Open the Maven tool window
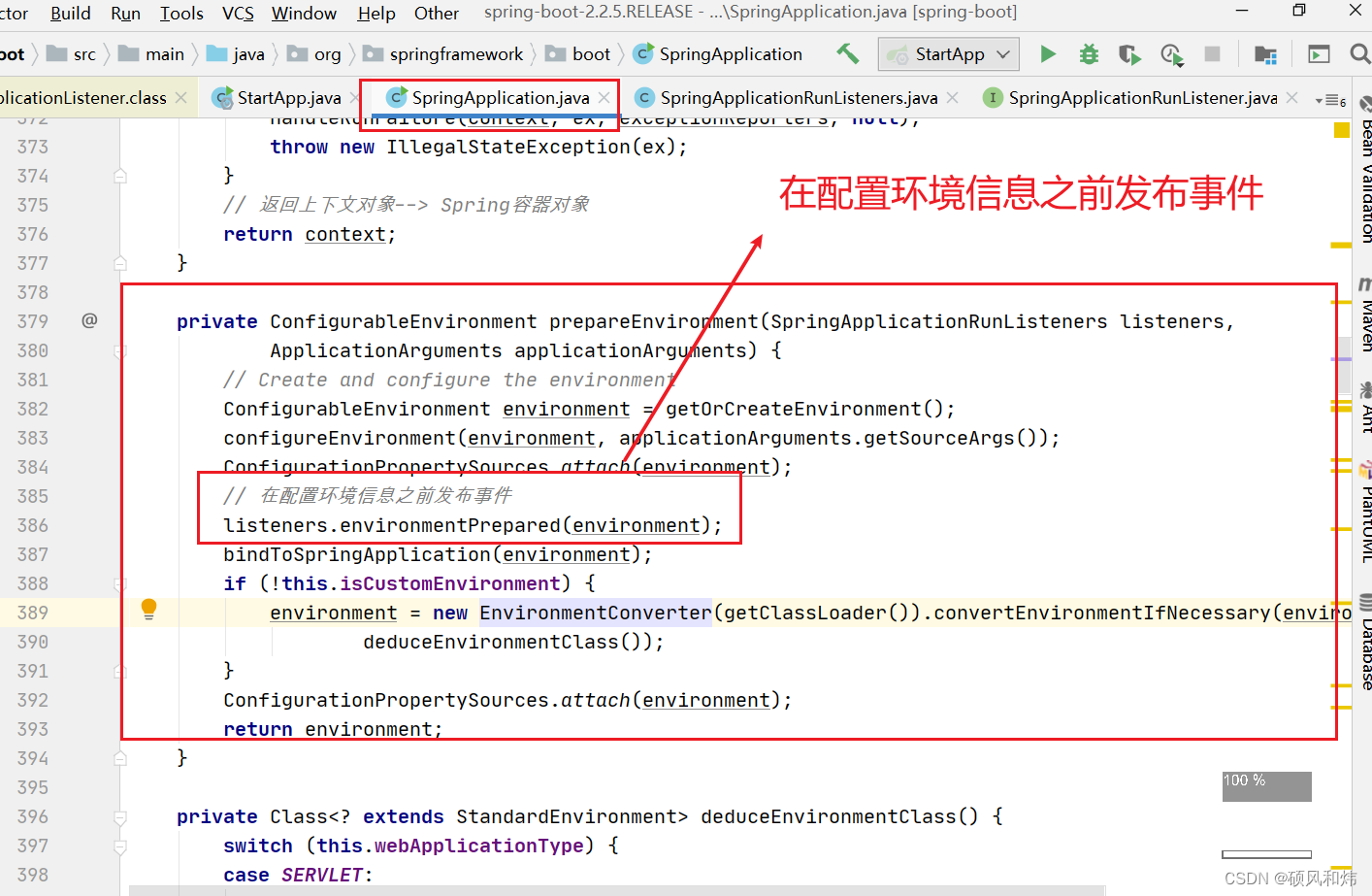1372x896 pixels. click(1365, 315)
